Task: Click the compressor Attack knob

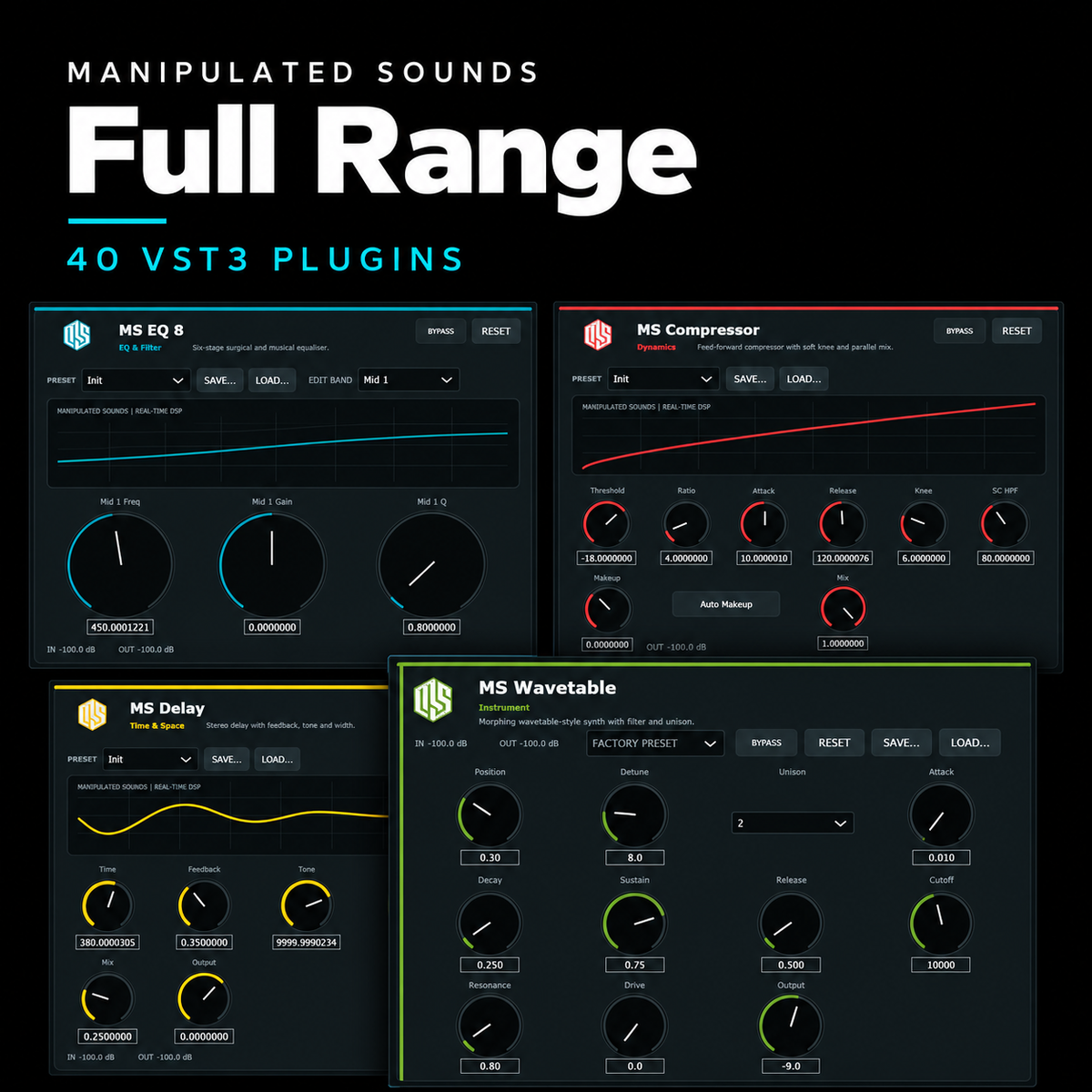Action: point(763,523)
